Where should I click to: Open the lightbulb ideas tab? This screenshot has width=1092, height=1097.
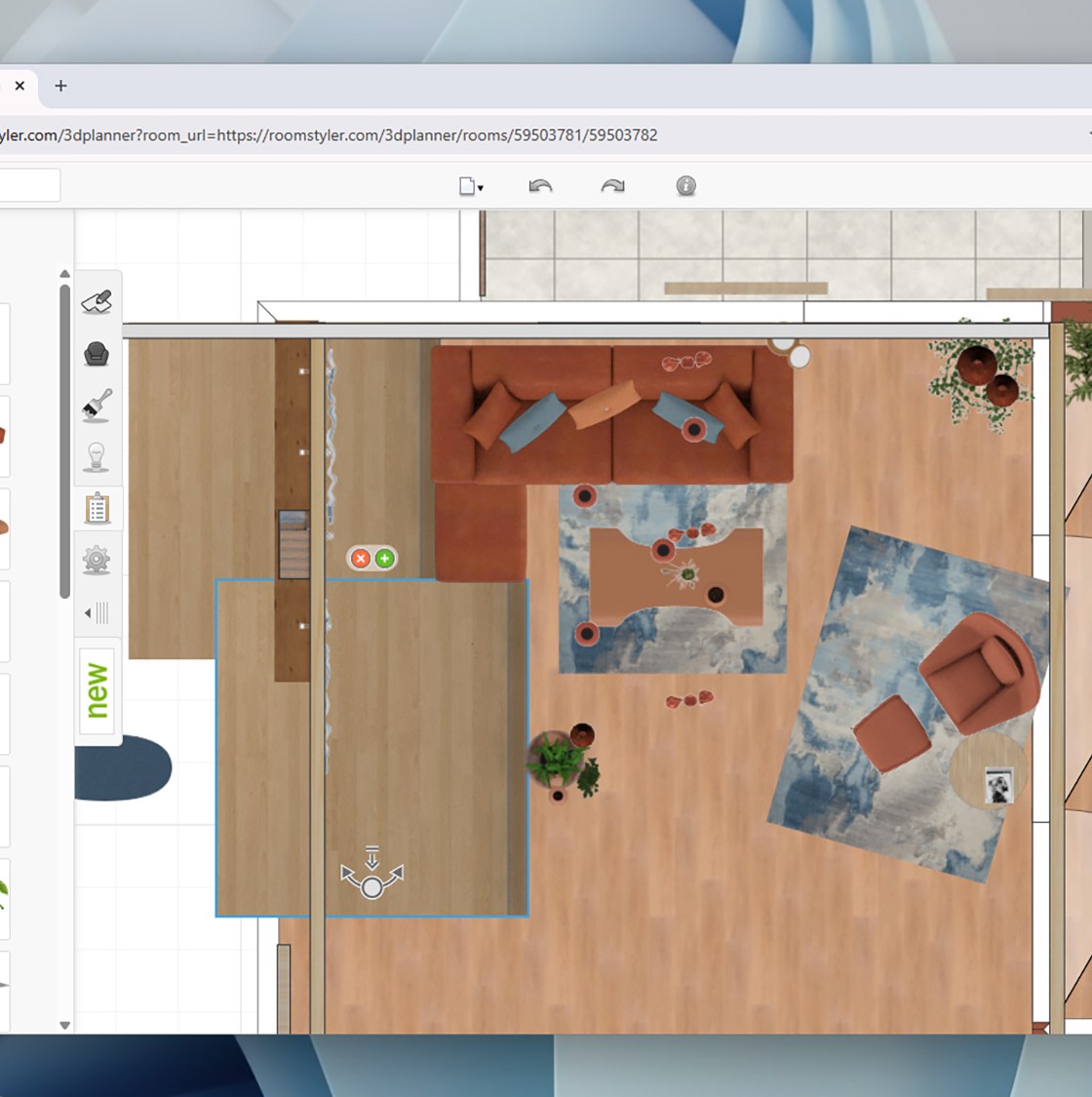pos(97,456)
